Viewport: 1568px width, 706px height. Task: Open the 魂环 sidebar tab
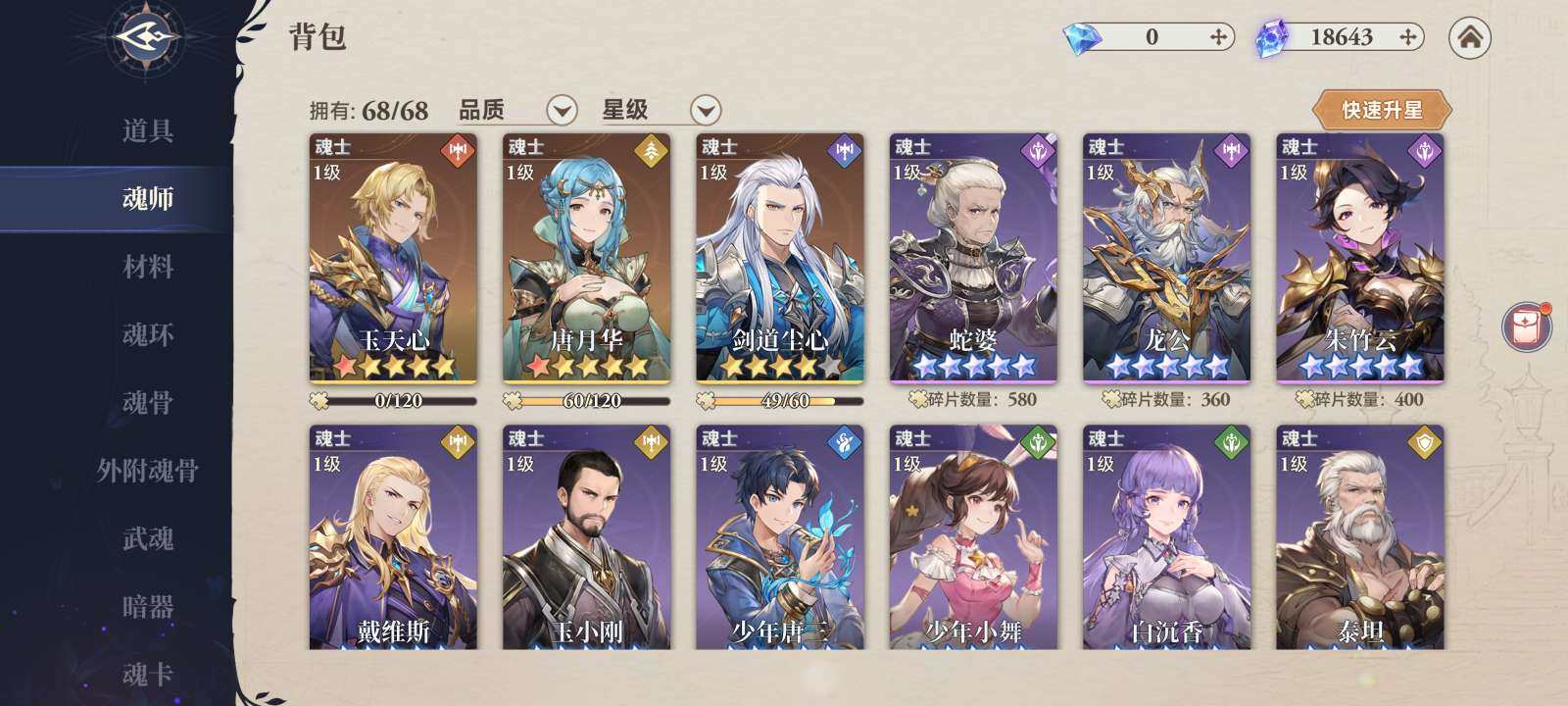pyautogui.click(x=148, y=334)
